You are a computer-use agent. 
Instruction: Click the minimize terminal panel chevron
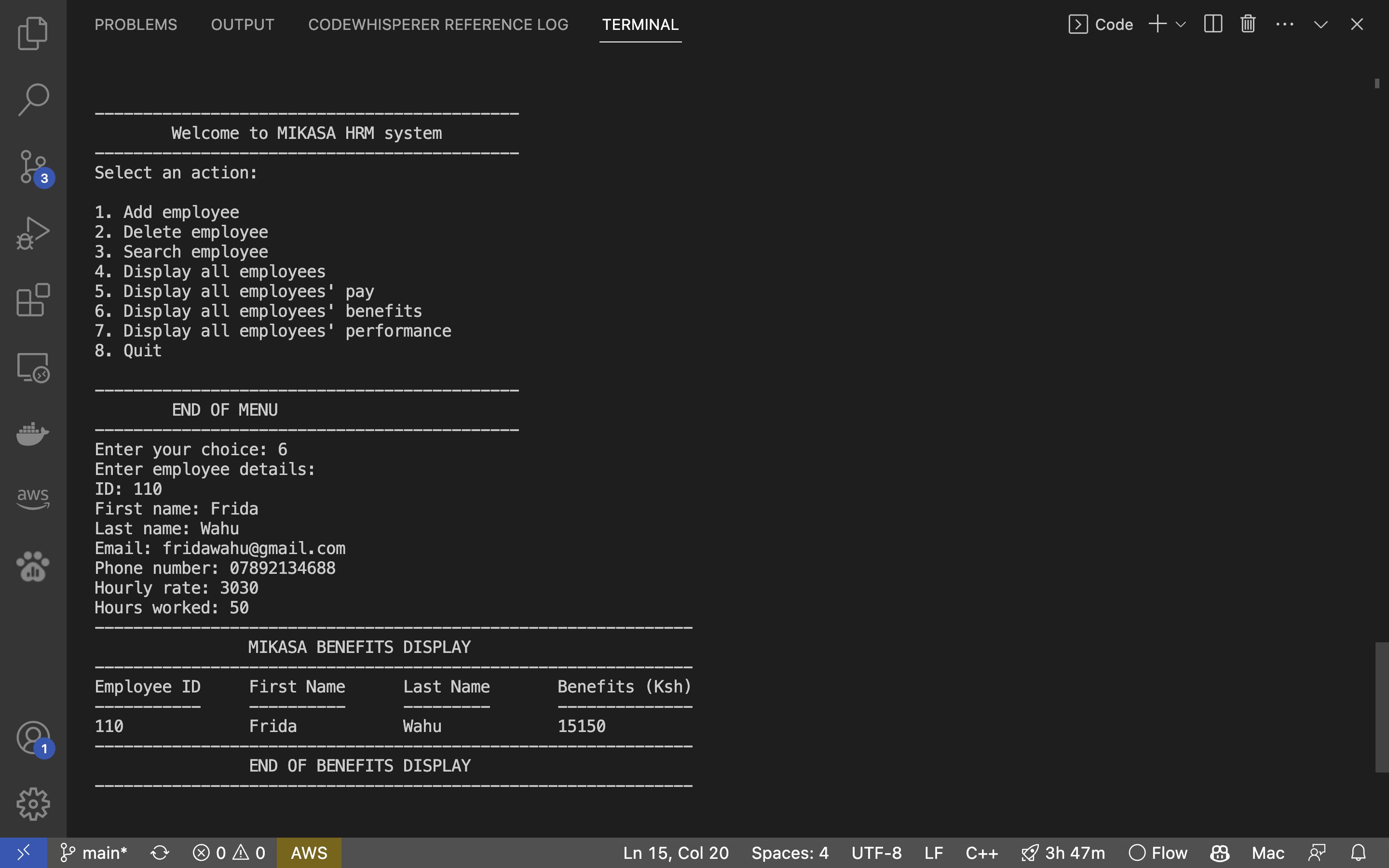point(1320,24)
